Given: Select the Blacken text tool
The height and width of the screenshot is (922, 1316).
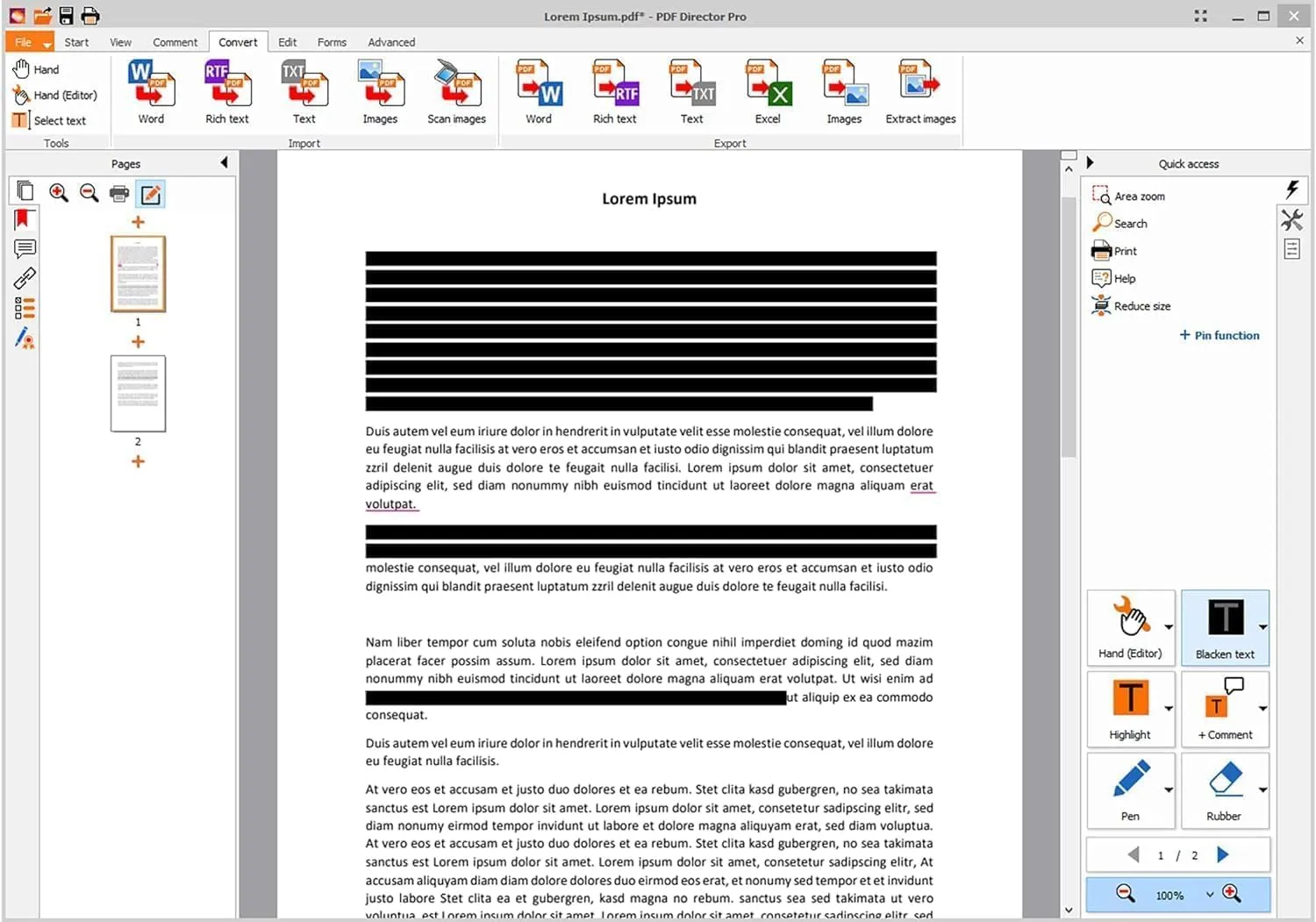Looking at the screenshot, I should coord(1225,625).
